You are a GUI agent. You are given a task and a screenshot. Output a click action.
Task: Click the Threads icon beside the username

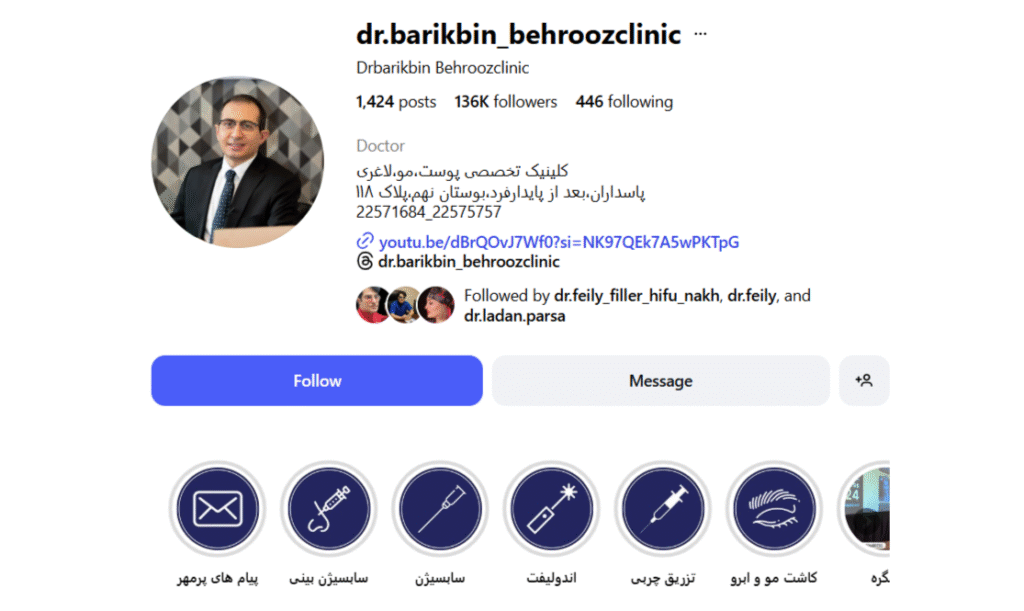[x=364, y=262]
